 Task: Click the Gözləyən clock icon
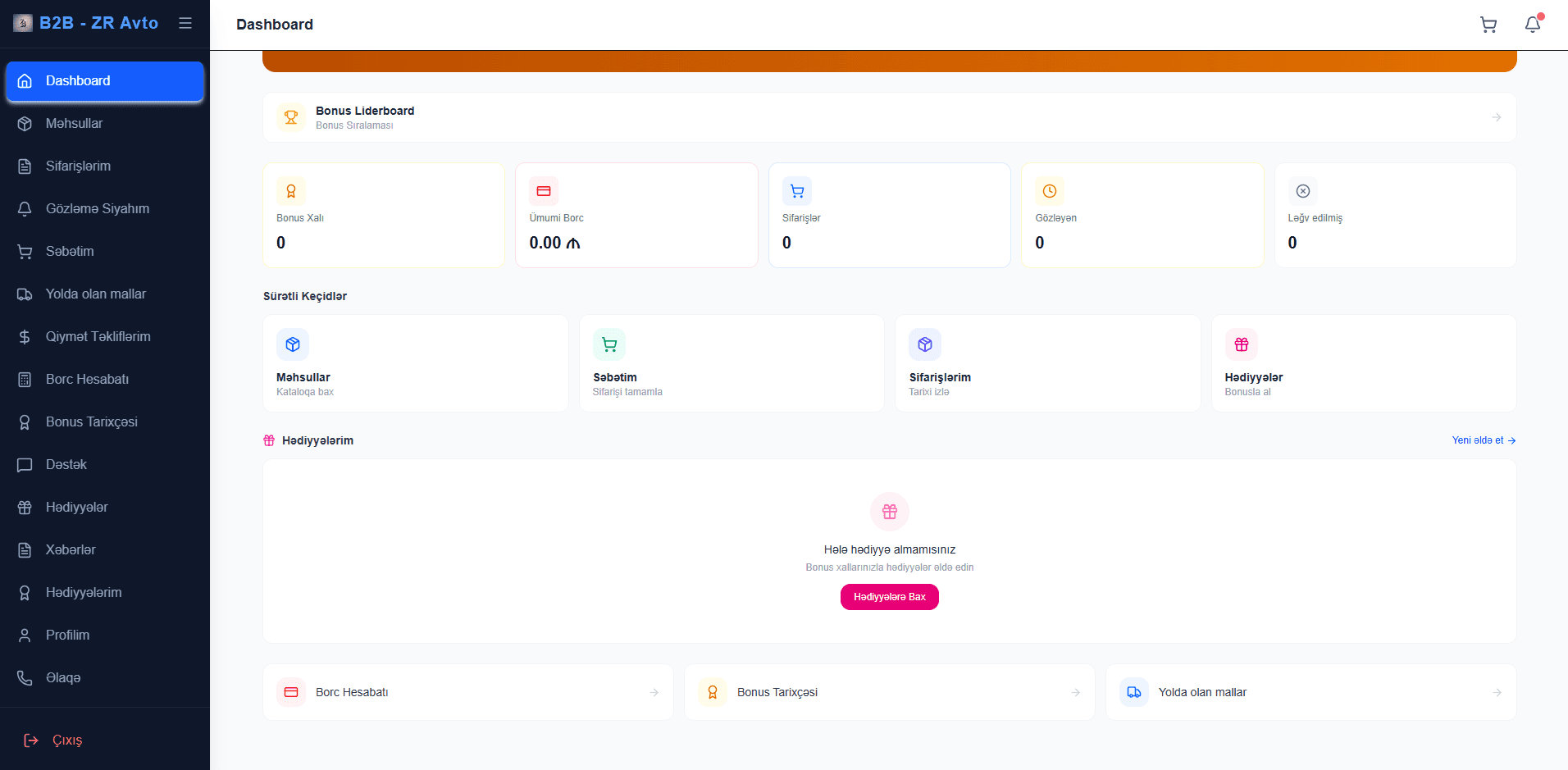point(1050,191)
